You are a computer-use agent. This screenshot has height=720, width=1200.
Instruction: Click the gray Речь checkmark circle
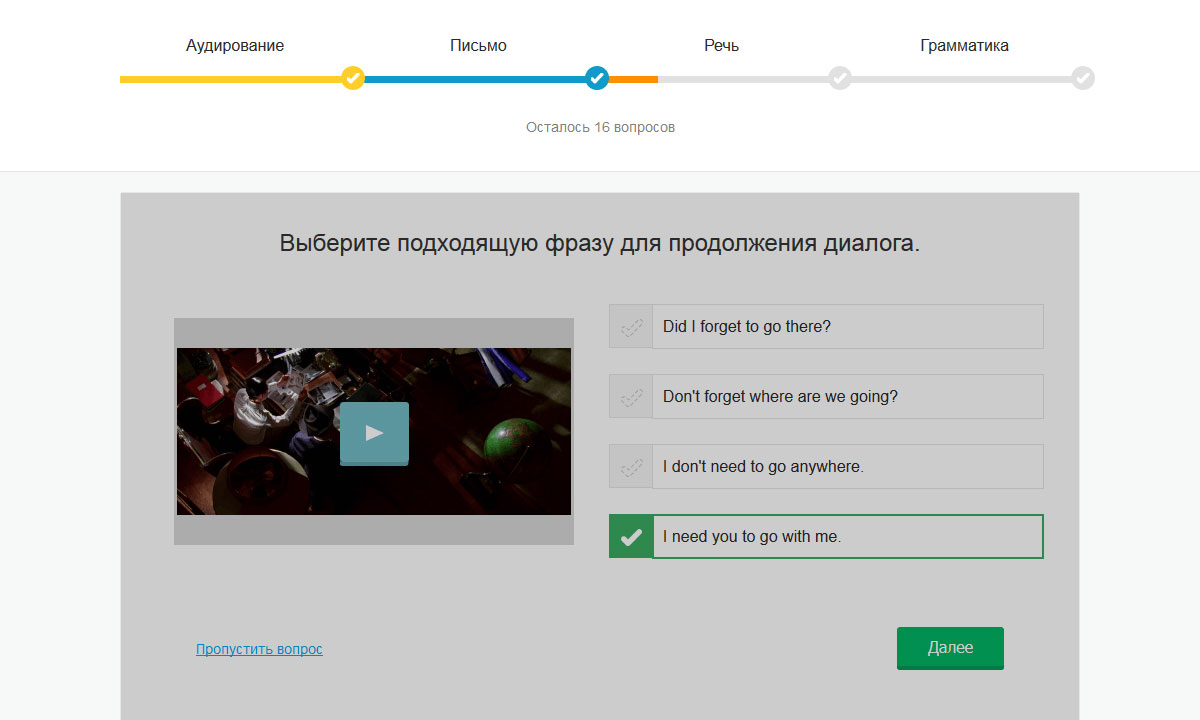pyautogui.click(x=840, y=78)
